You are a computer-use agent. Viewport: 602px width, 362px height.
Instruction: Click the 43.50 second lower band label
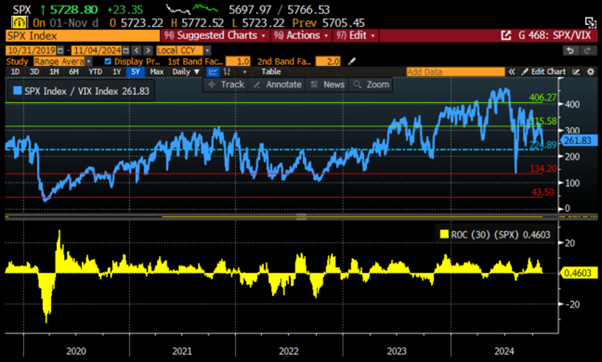click(x=543, y=192)
